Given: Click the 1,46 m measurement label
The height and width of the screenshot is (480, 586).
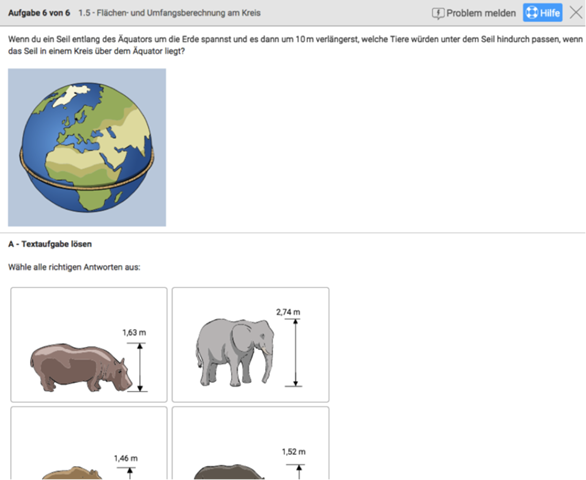Looking at the screenshot, I should click(x=126, y=458).
